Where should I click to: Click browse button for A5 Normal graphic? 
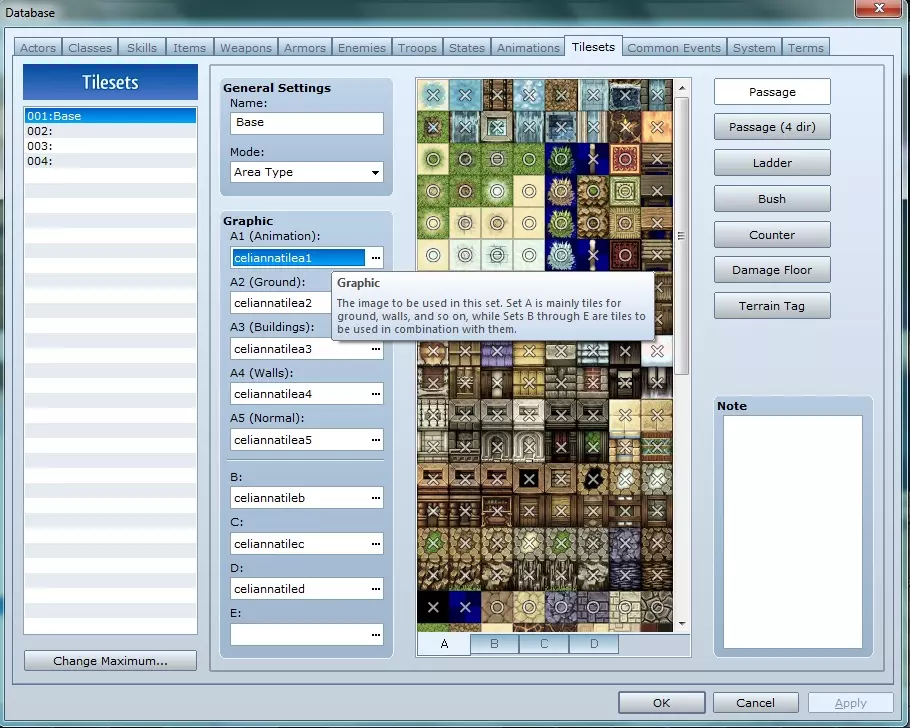tap(375, 440)
